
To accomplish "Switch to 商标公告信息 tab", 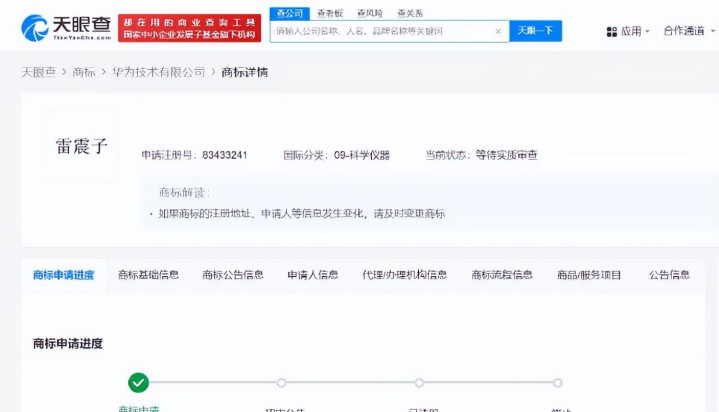I will point(233,275).
